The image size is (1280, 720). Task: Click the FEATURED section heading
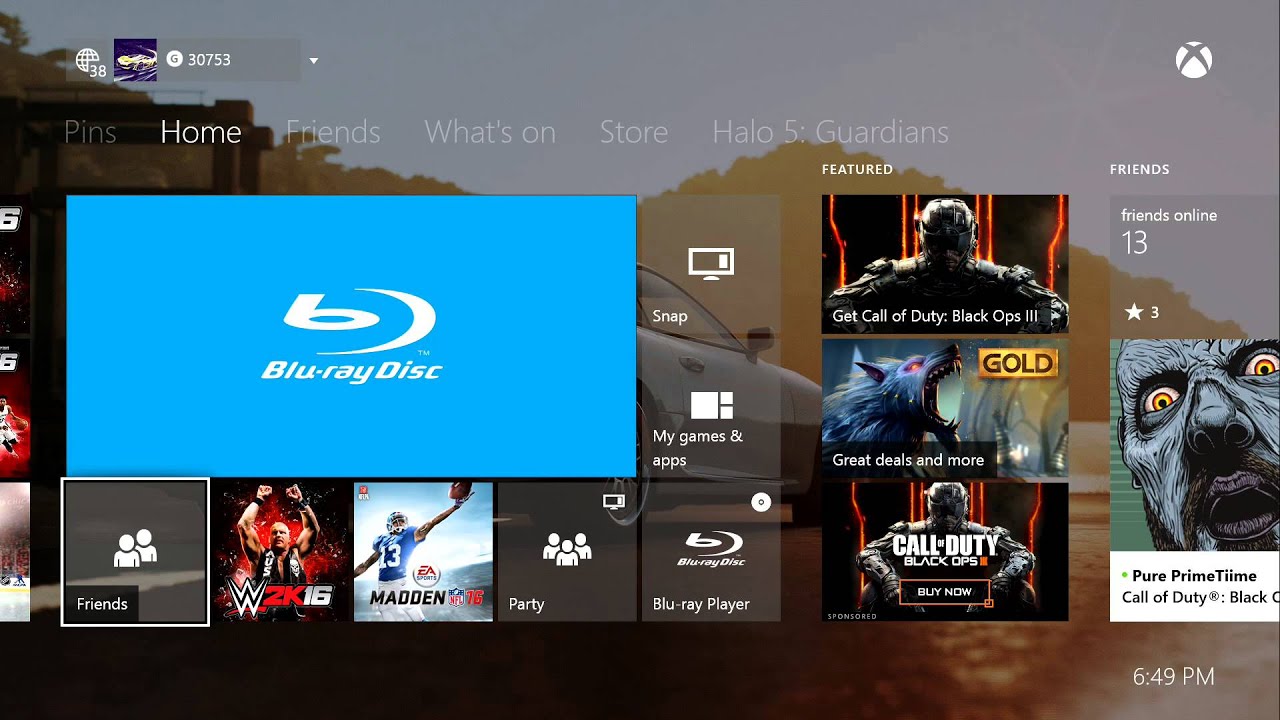[857, 170]
